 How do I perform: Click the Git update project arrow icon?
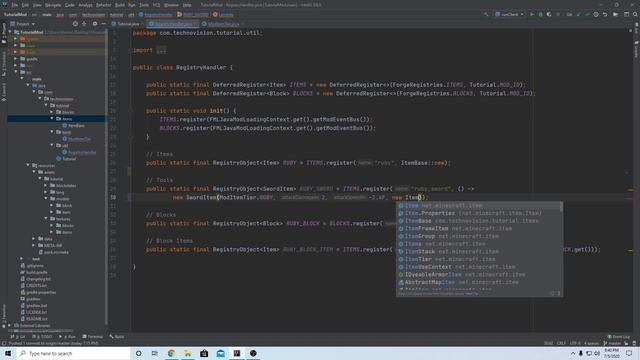579,14
